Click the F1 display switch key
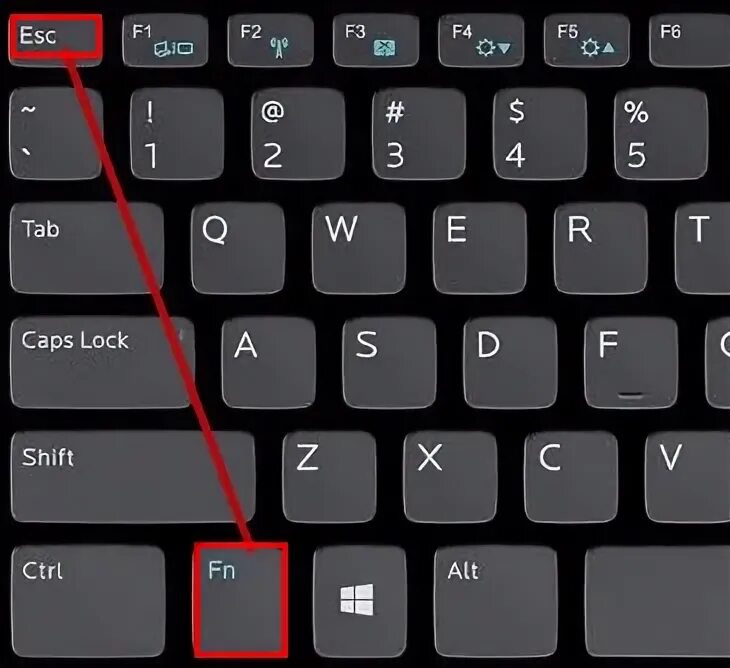The image size is (730, 668). (165, 40)
